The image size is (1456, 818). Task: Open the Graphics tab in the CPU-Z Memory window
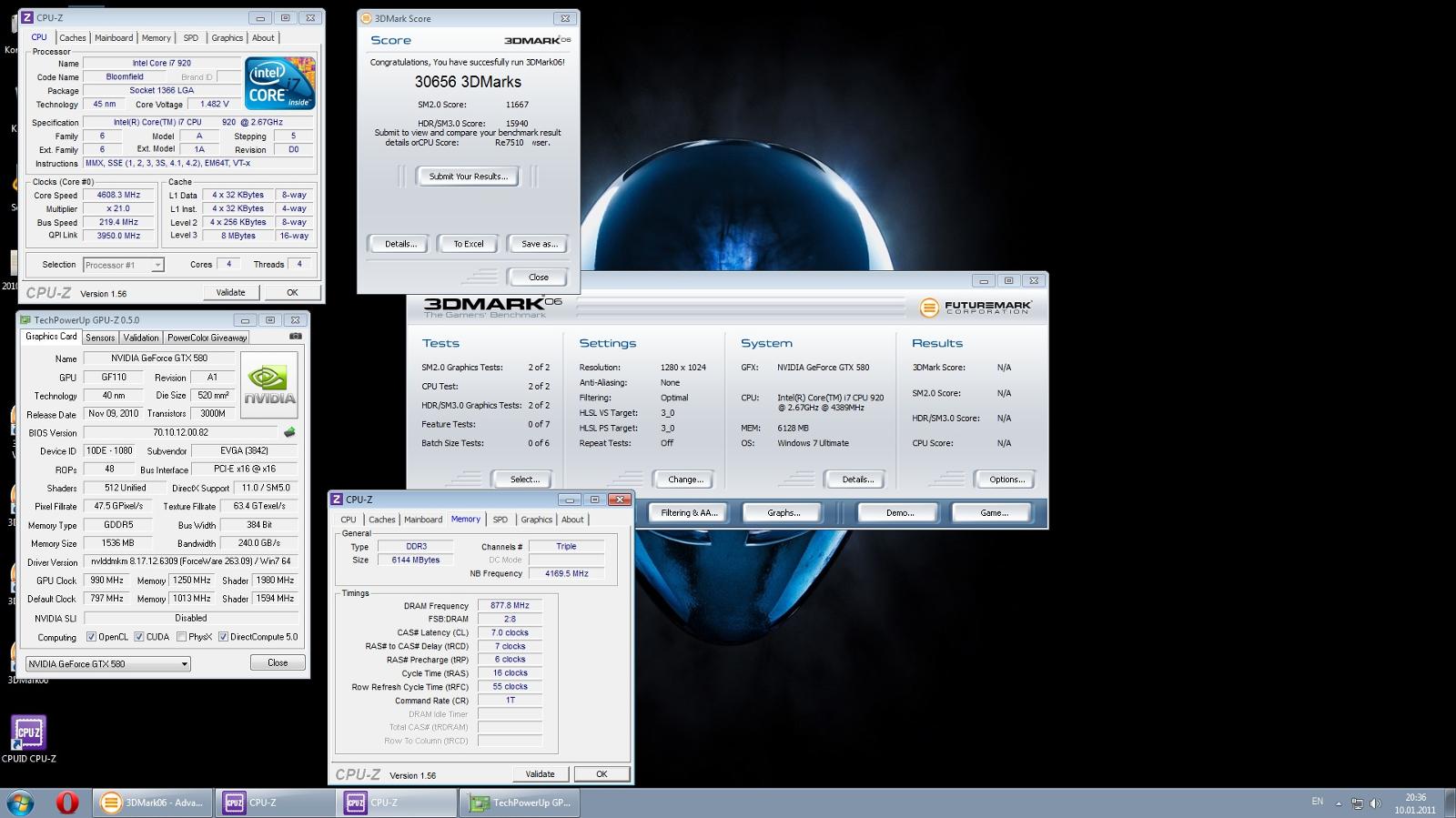536,520
